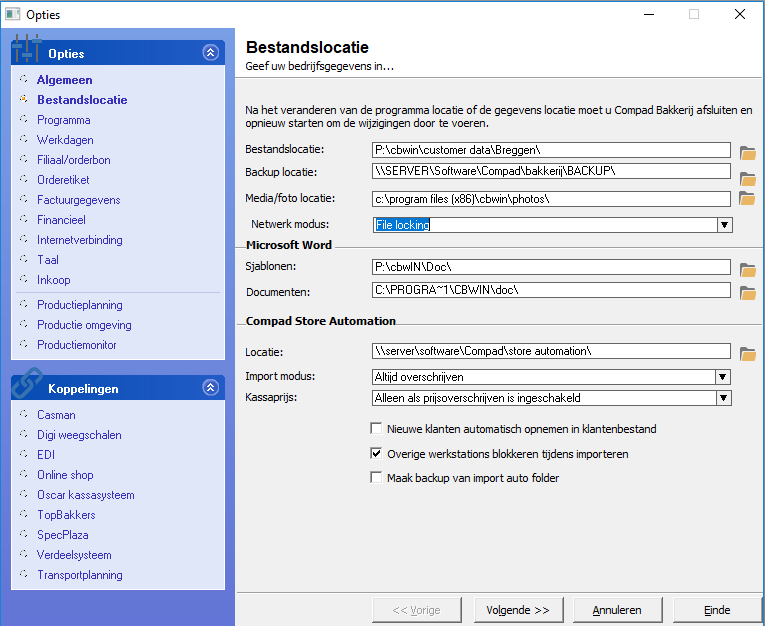Open Financieel settings
Image resolution: width=765 pixels, height=626 pixels.
pos(61,220)
